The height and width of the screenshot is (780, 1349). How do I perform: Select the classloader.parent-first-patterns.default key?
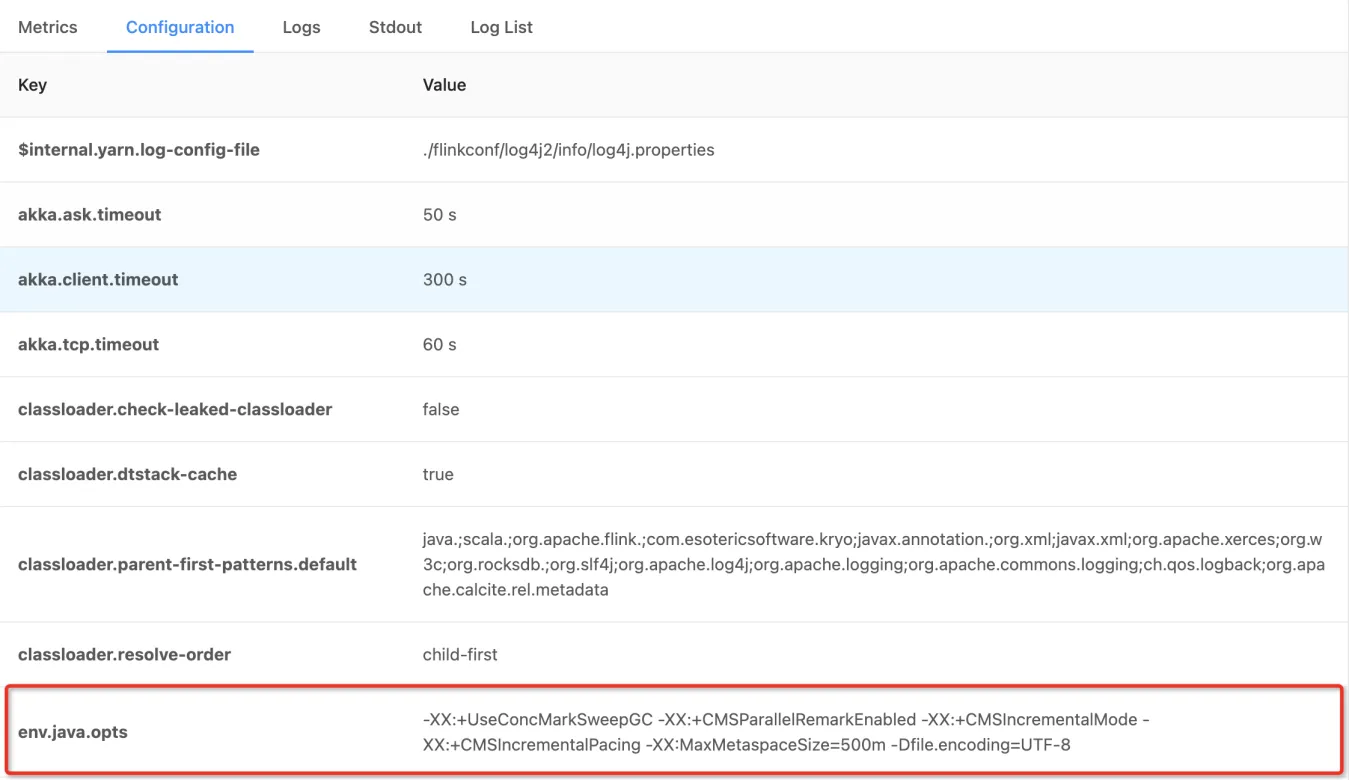187,565
